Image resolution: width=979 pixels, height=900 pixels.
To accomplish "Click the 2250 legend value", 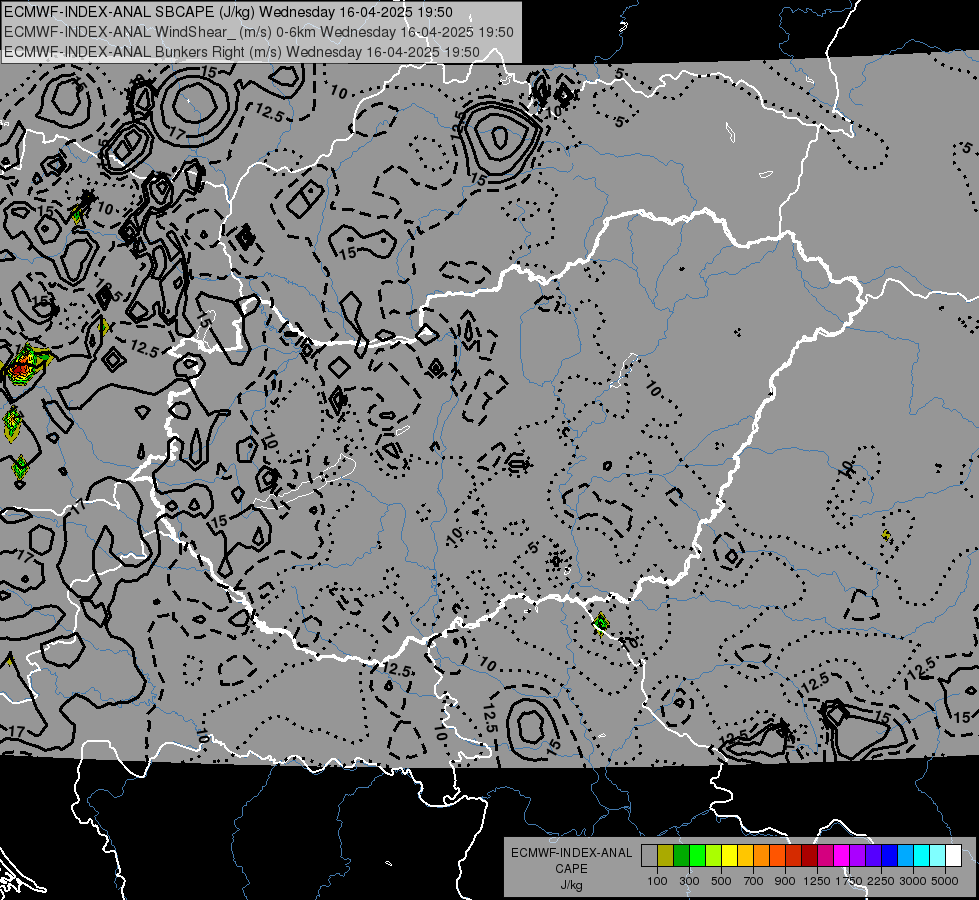I will pos(882,881).
